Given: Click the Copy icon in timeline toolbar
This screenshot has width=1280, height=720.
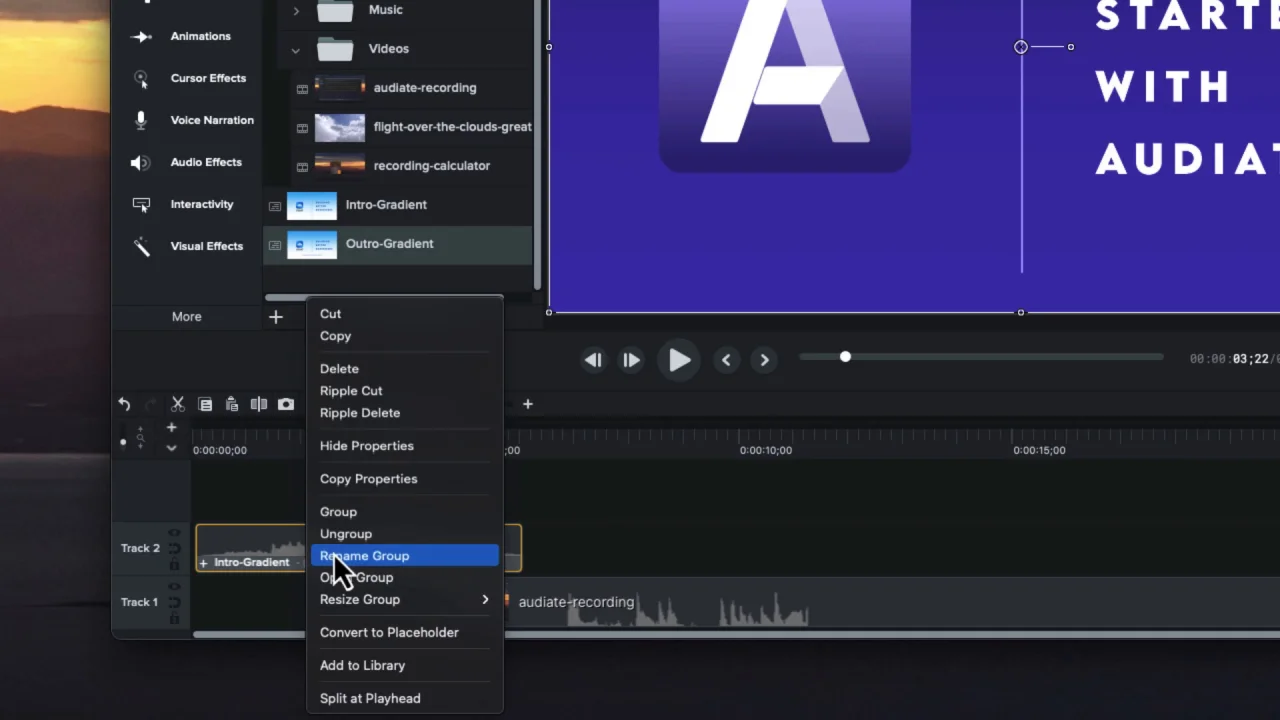Looking at the screenshot, I should point(205,404).
